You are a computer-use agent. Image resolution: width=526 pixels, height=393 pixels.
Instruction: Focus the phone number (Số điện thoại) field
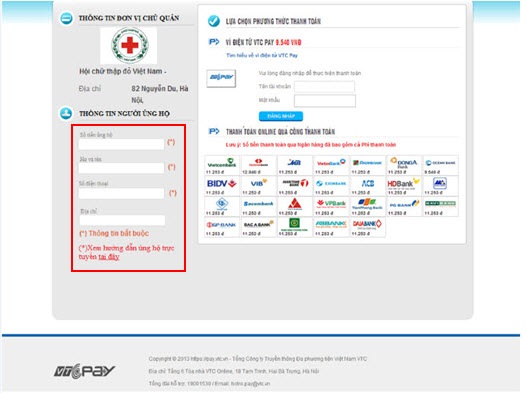pos(121,193)
